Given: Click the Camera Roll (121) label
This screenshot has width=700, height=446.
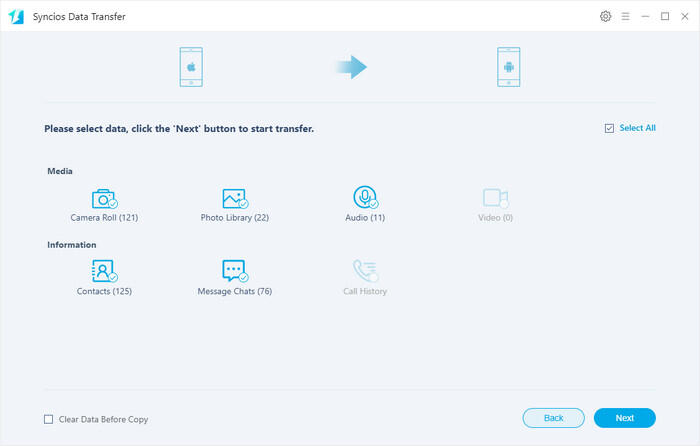Looking at the screenshot, I should coord(104,218).
